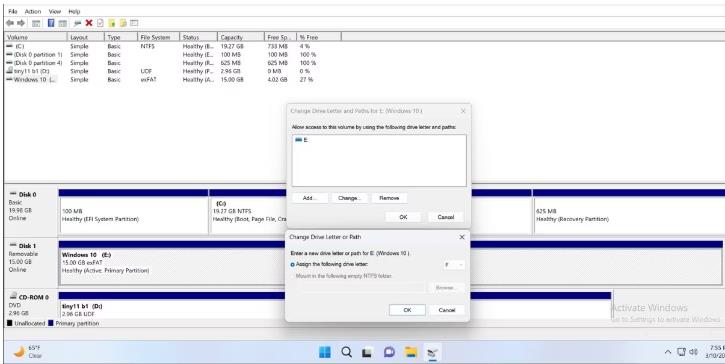725x364 pixels.
Task: Click the red X delete icon in toolbar
Action: (x=89, y=23)
